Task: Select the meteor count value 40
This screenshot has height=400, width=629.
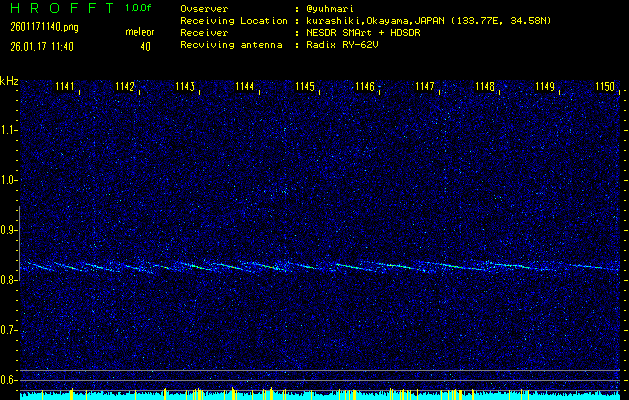Action: (145, 46)
